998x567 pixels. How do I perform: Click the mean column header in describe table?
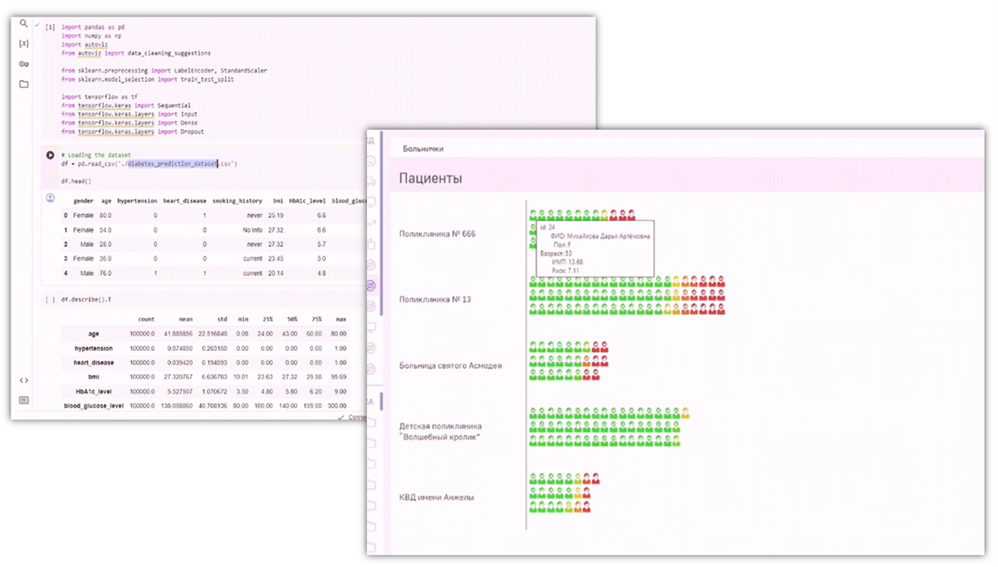pos(185,319)
